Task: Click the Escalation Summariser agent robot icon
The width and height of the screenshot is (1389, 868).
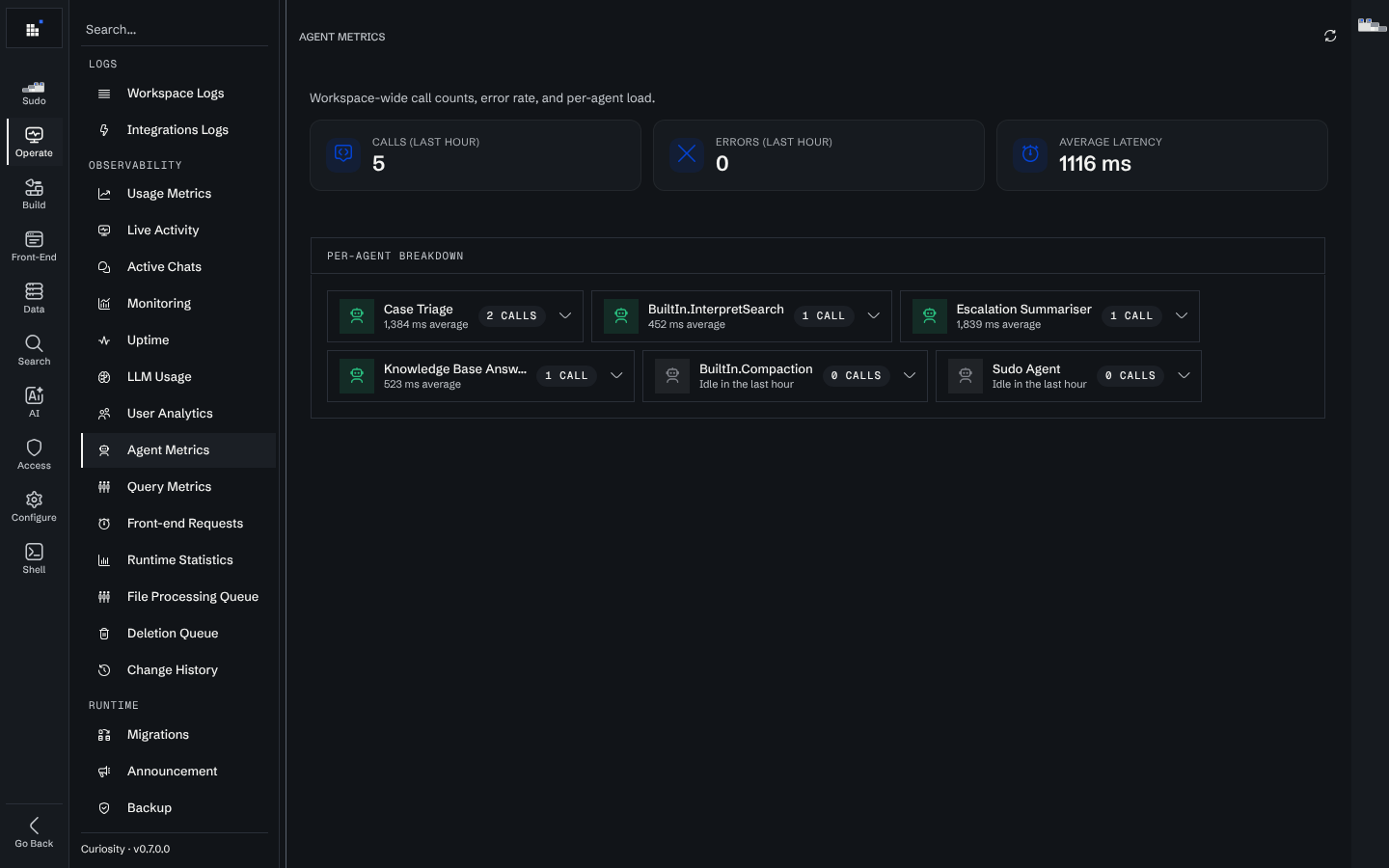Action: click(930, 316)
